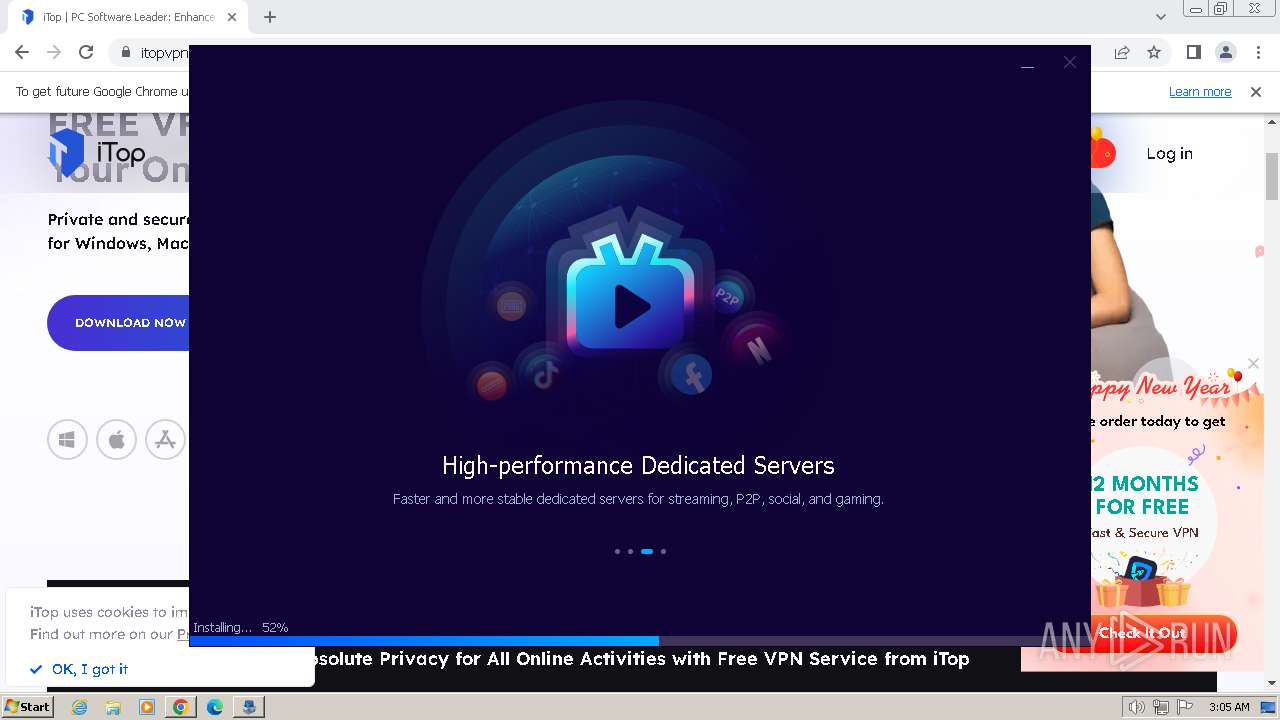Expand the tab search chevron
Screen dimensions: 1280x720
(1161, 17)
